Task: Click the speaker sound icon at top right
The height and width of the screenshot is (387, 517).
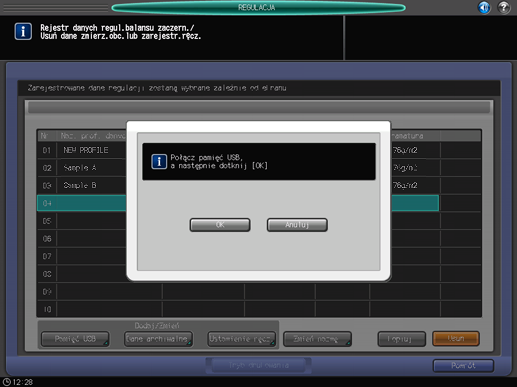Action: tap(484, 7)
